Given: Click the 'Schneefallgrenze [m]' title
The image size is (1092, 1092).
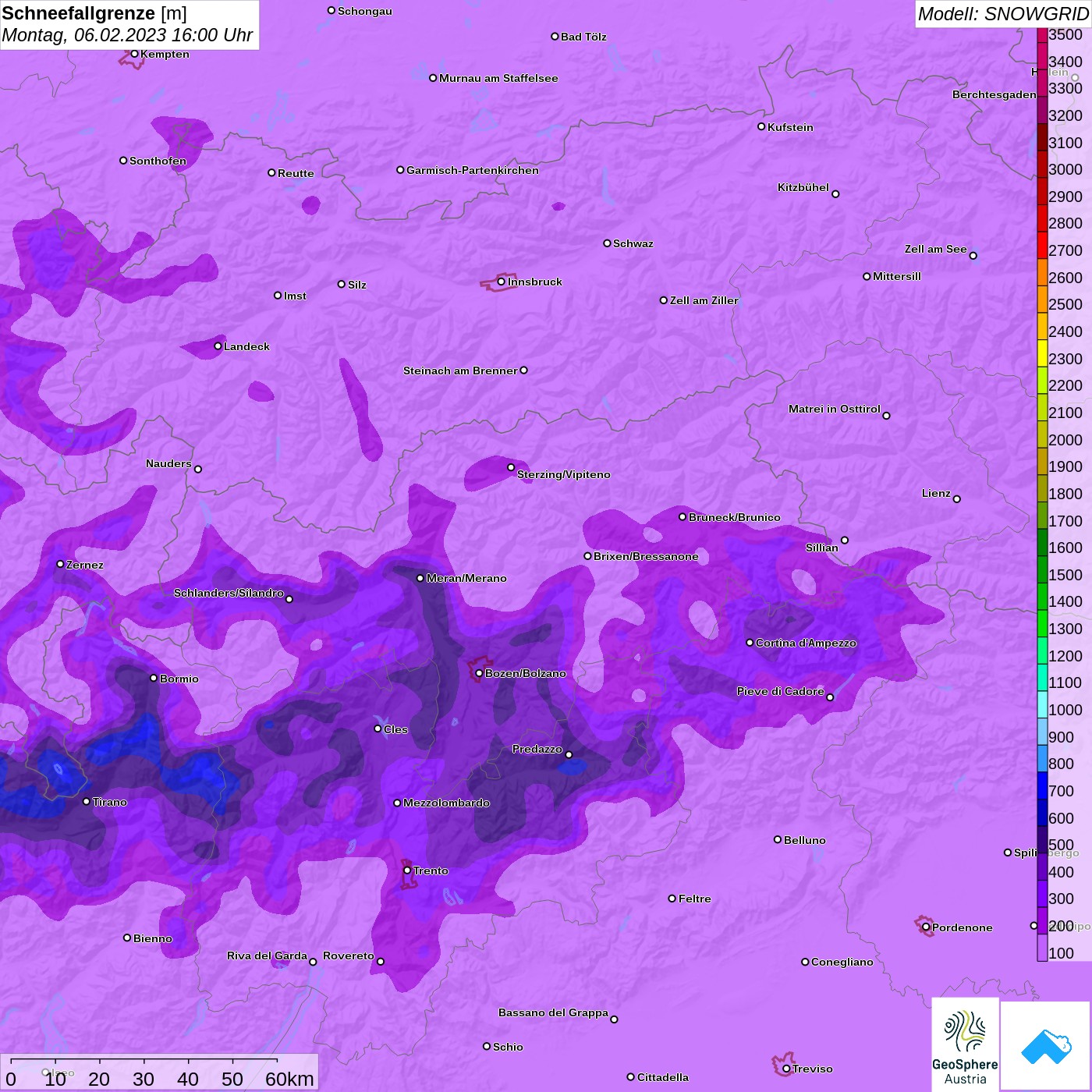Looking at the screenshot, I should tap(94, 14).
